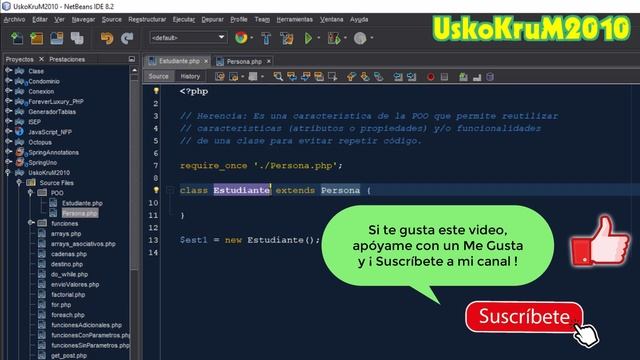Viewport: 640px width, 360px height.
Task: Collapse the POO folder node
Action: 30,192
